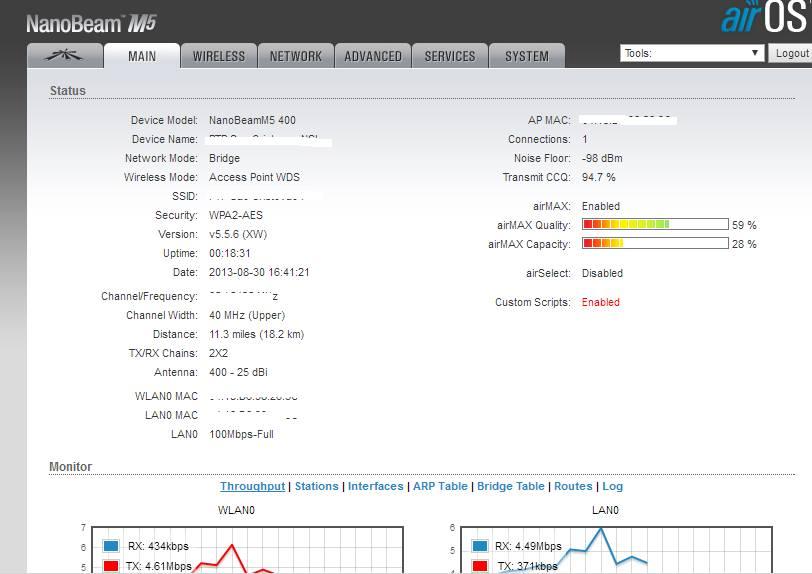Click the Network Mode value Bridge
812x574 pixels.
pyautogui.click(x=224, y=158)
